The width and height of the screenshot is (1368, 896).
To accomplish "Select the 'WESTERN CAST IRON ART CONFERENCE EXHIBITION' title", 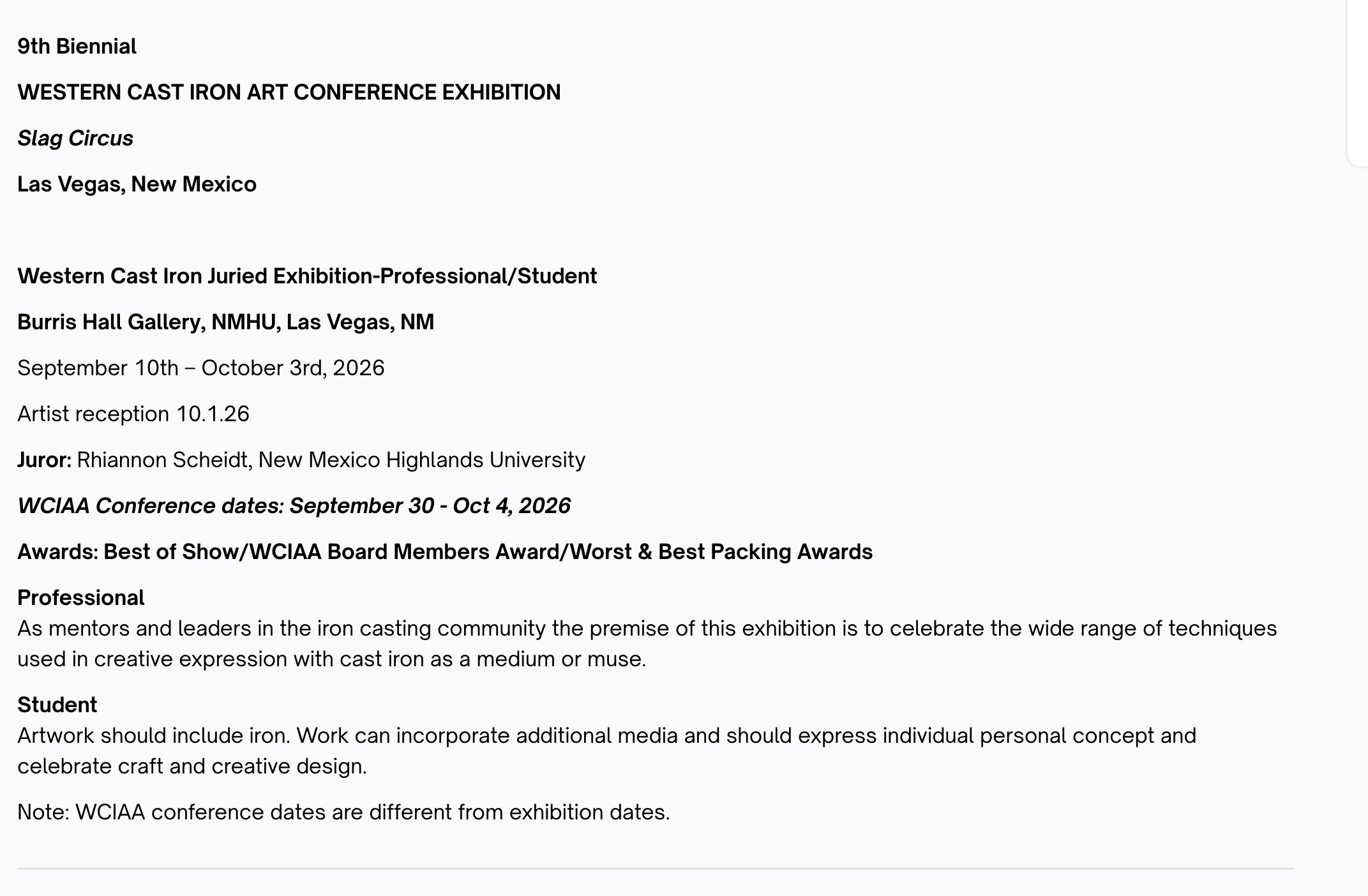I will coord(289,93).
